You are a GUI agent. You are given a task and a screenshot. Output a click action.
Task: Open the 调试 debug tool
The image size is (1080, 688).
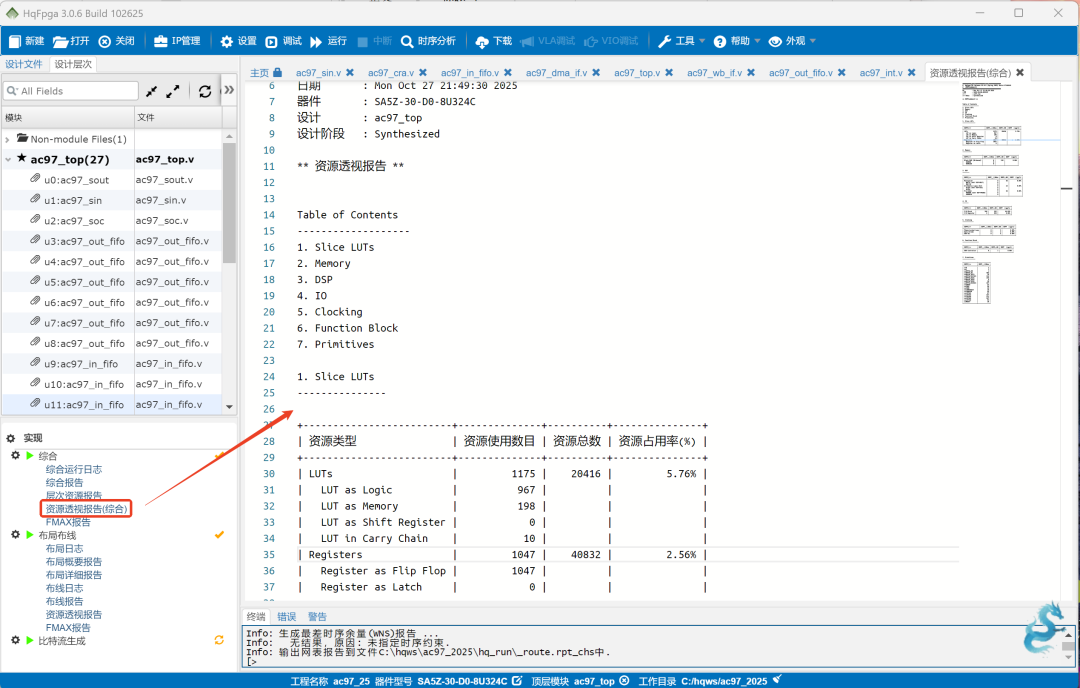point(285,40)
